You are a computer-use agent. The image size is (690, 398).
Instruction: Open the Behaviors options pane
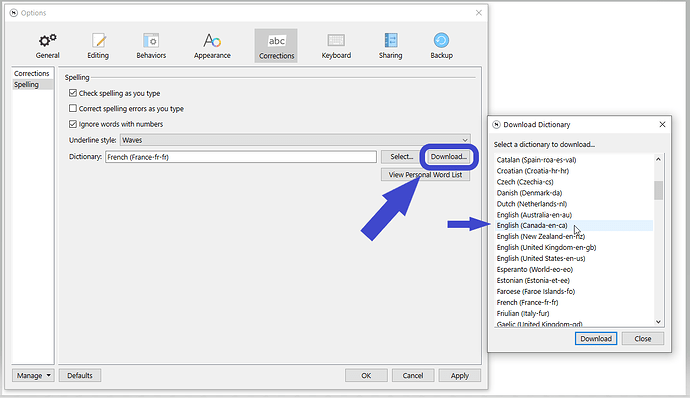click(x=151, y=46)
